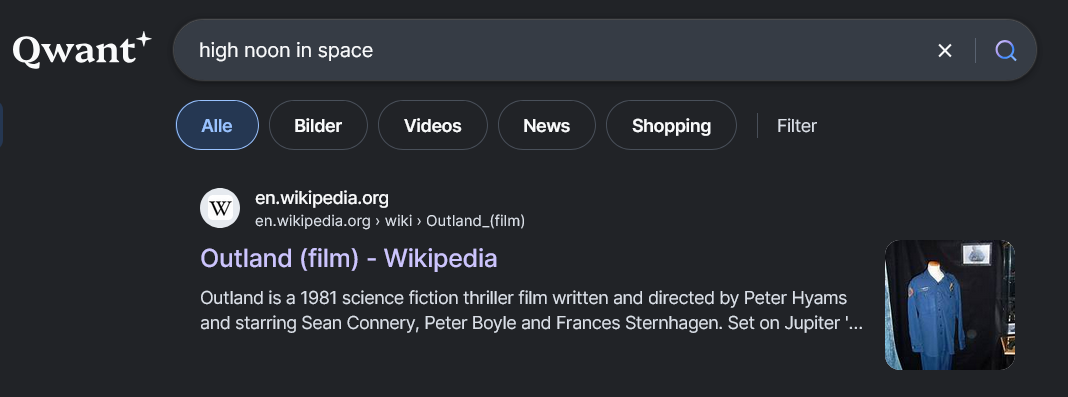Click the sparkle star beside the Qwant wordmark
The image size is (1068, 397).
pos(142,39)
